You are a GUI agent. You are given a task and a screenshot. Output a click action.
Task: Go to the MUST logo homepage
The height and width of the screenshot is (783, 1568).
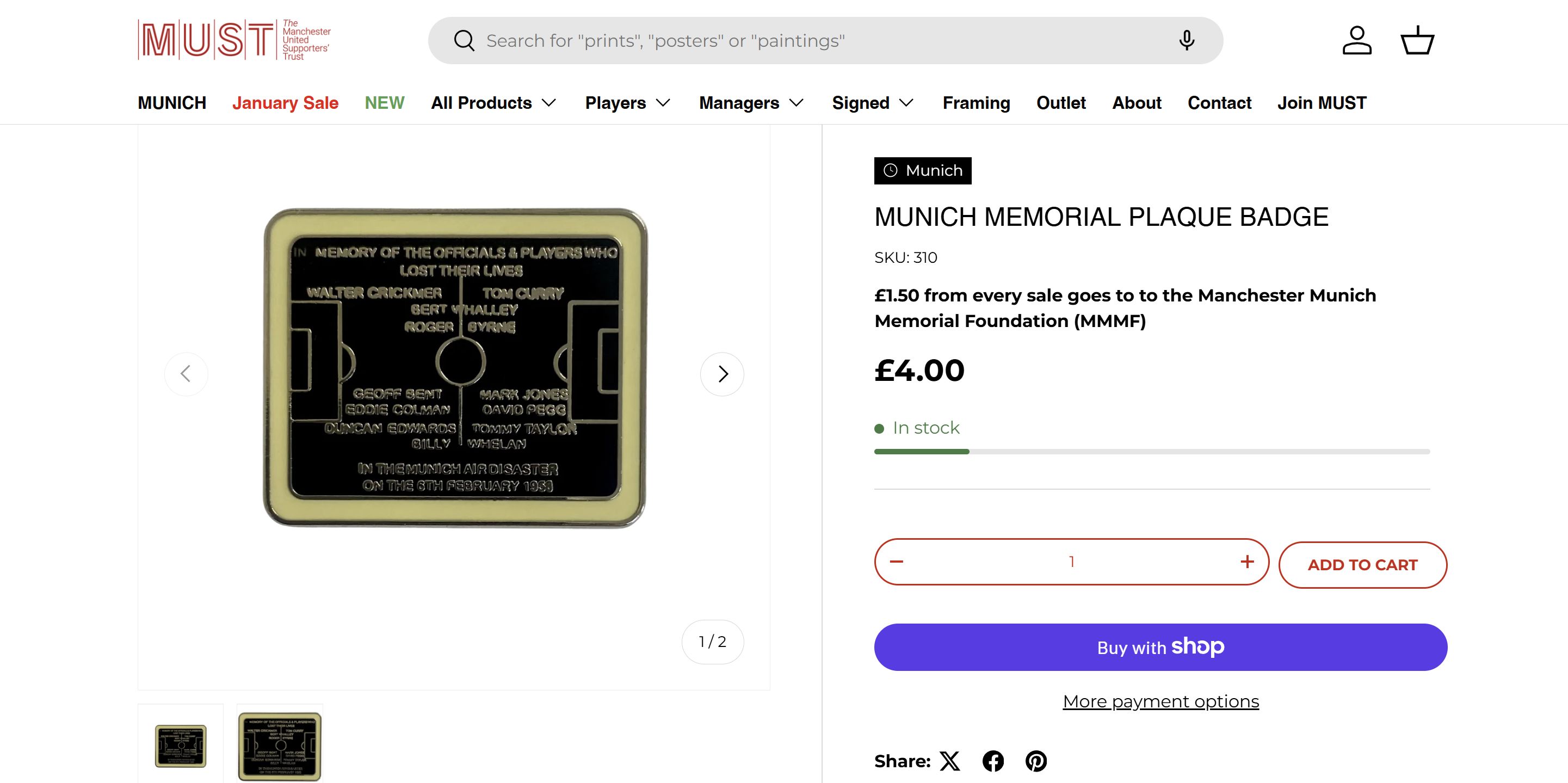[x=234, y=40]
